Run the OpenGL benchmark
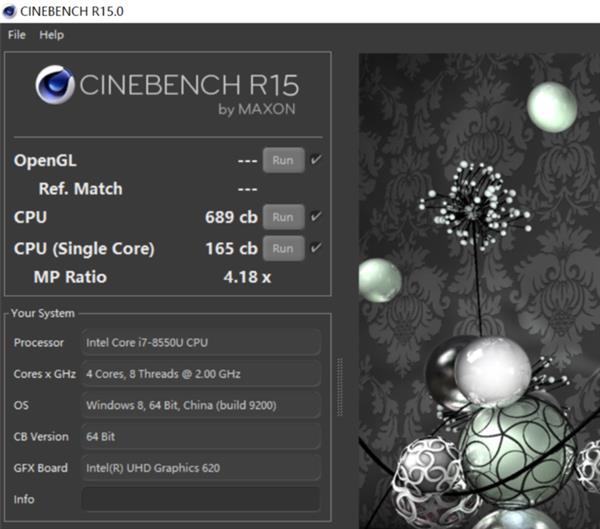 tap(282, 160)
